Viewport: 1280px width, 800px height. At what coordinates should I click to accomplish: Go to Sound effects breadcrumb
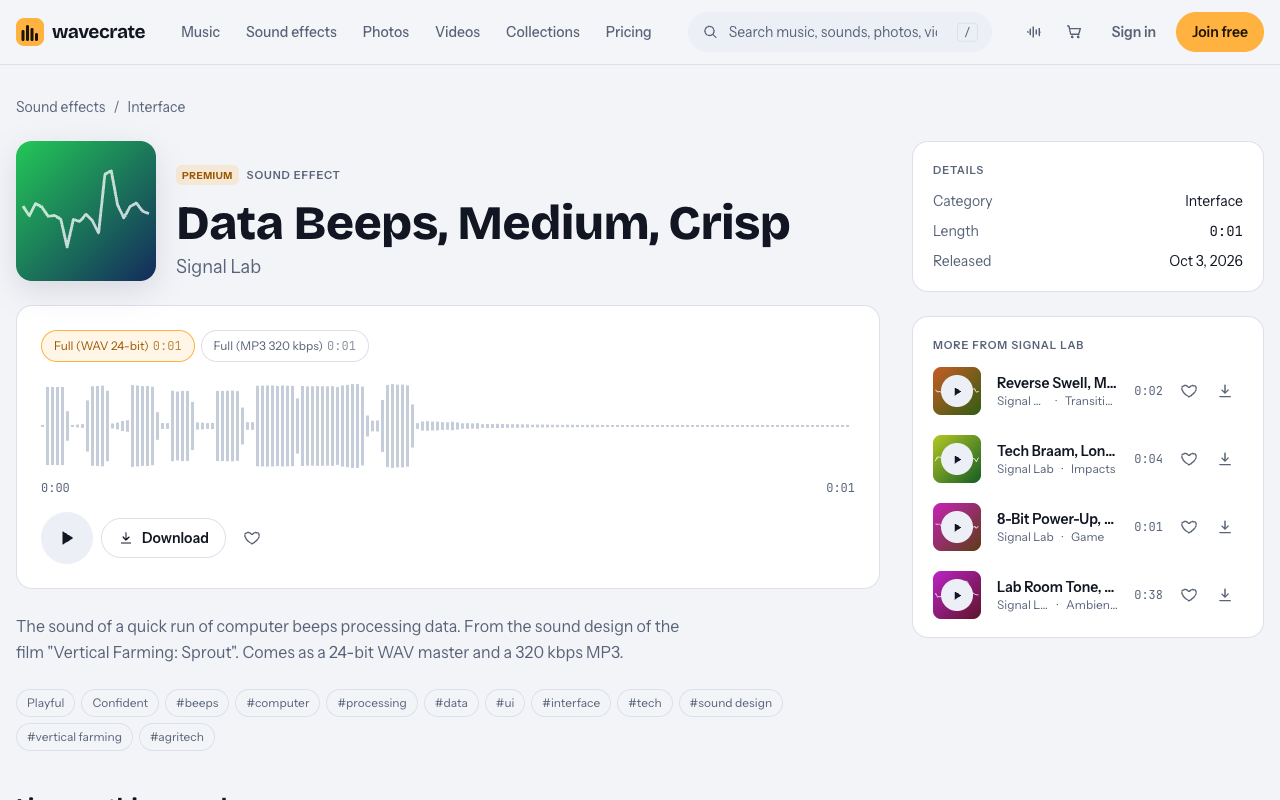pos(60,107)
